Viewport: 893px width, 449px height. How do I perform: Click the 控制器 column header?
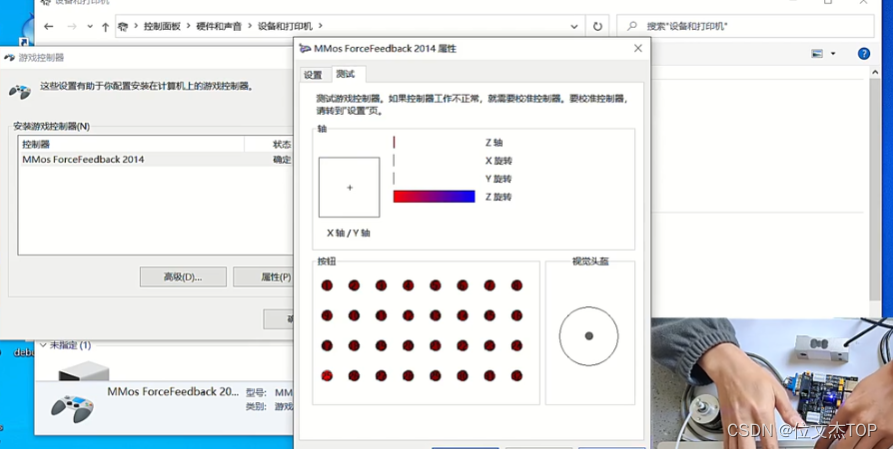(x=131, y=145)
